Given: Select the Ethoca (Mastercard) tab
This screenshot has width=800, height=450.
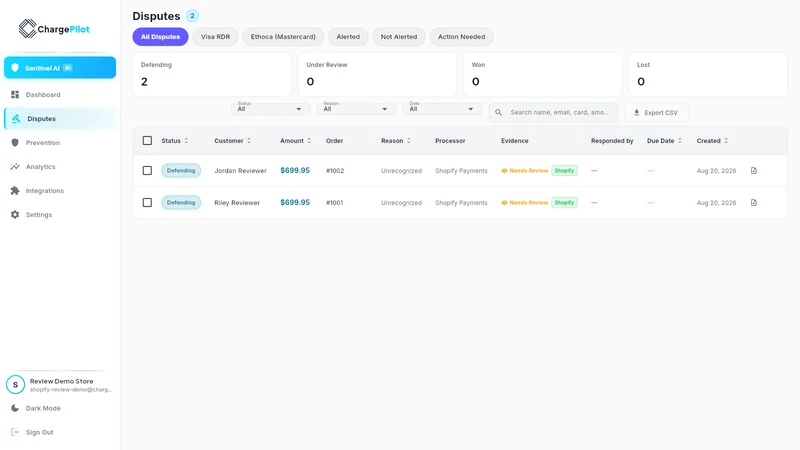Looking at the screenshot, I should click(283, 37).
